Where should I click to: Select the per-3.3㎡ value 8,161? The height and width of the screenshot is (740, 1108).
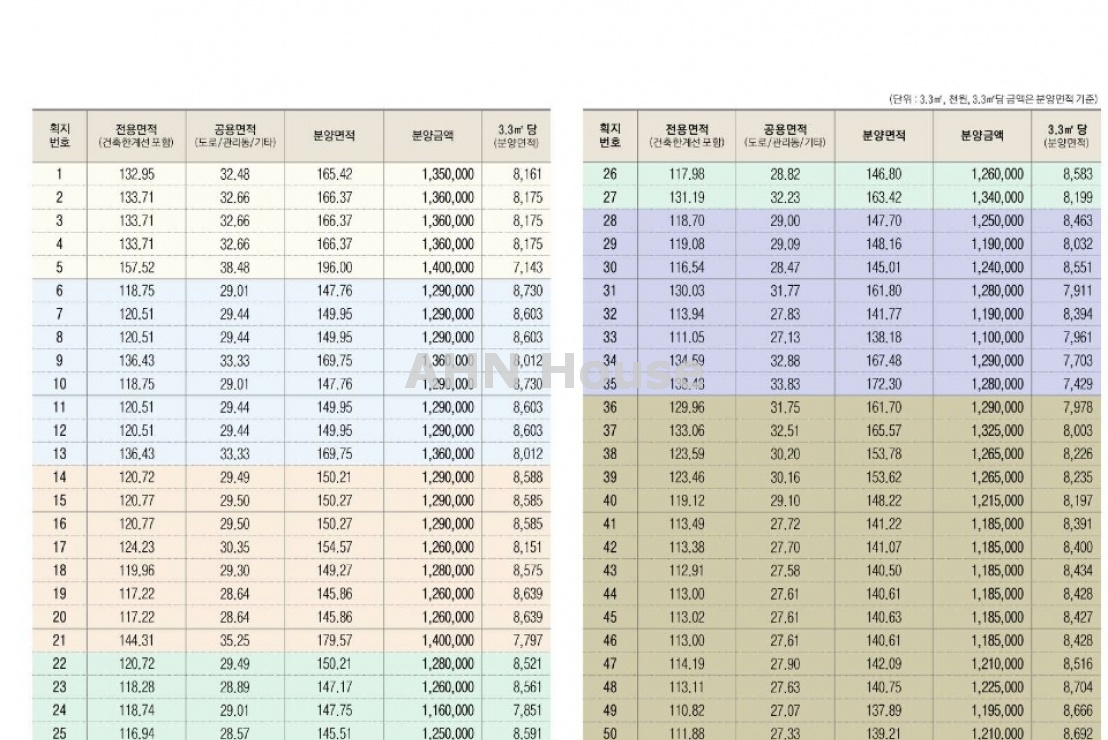(527, 174)
